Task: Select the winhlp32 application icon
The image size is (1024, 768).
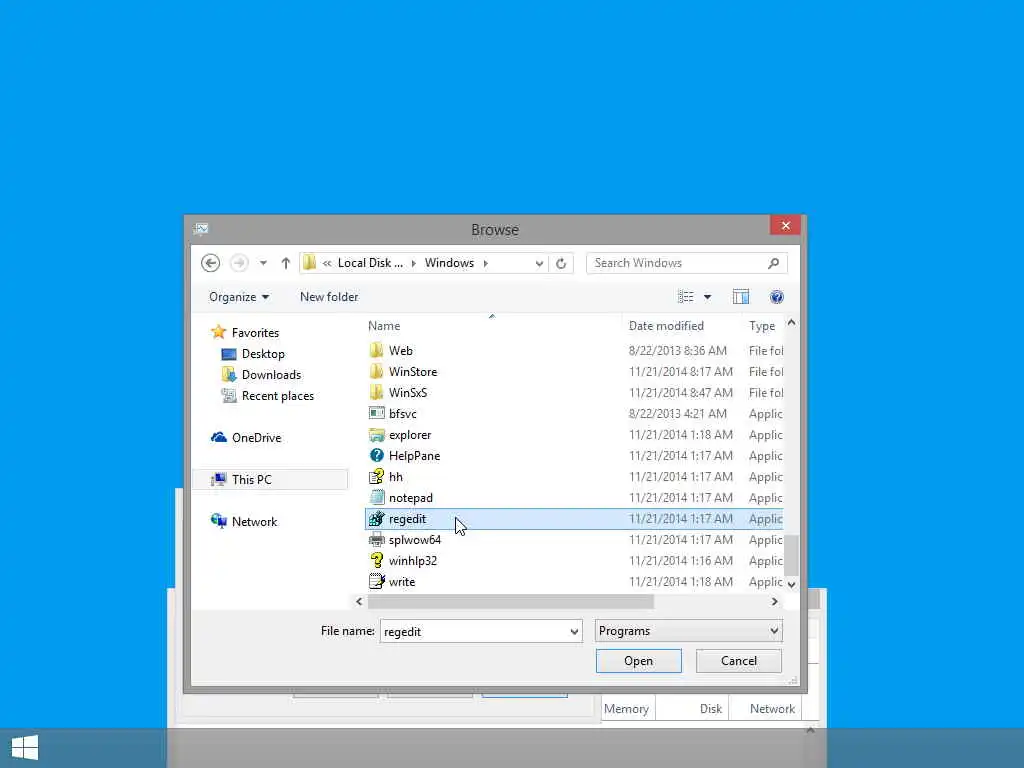Action: [376, 561]
